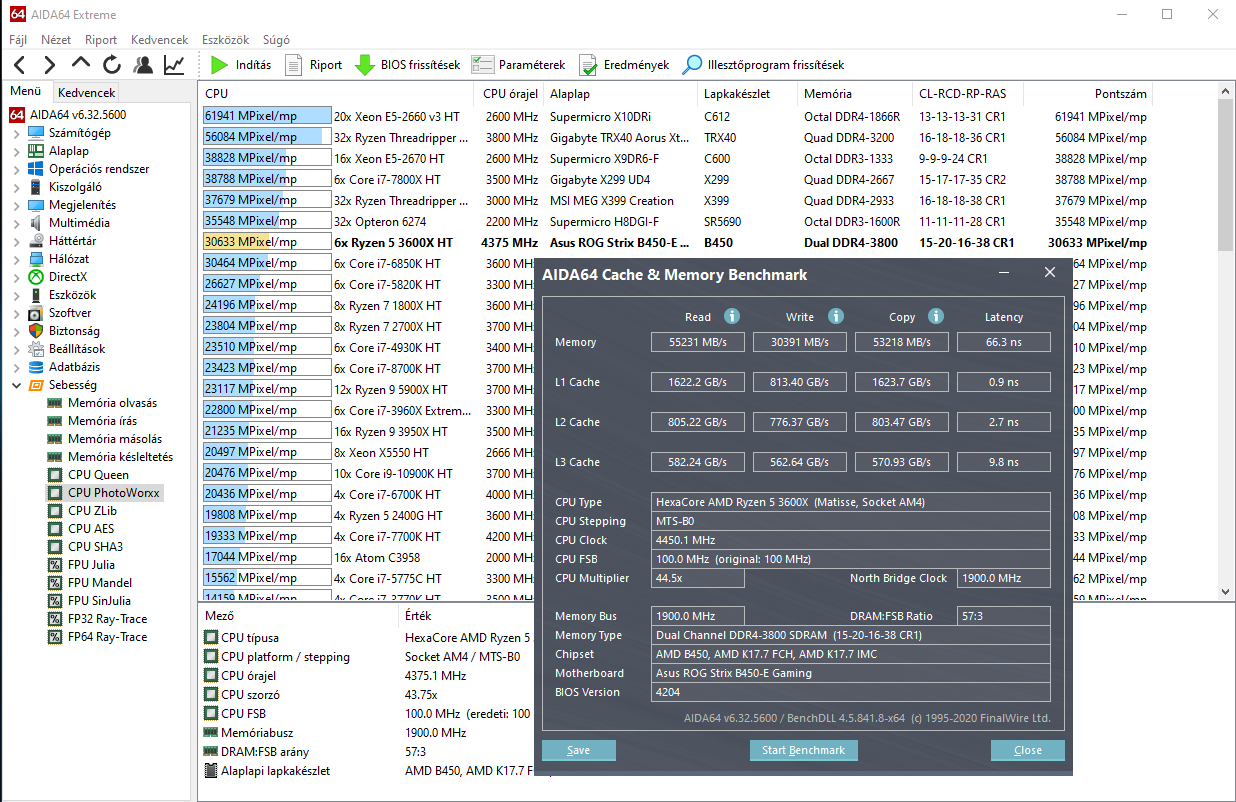This screenshot has height=802, width=1236.
Task: Click the green Indítás start arrow icon
Action: point(219,65)
